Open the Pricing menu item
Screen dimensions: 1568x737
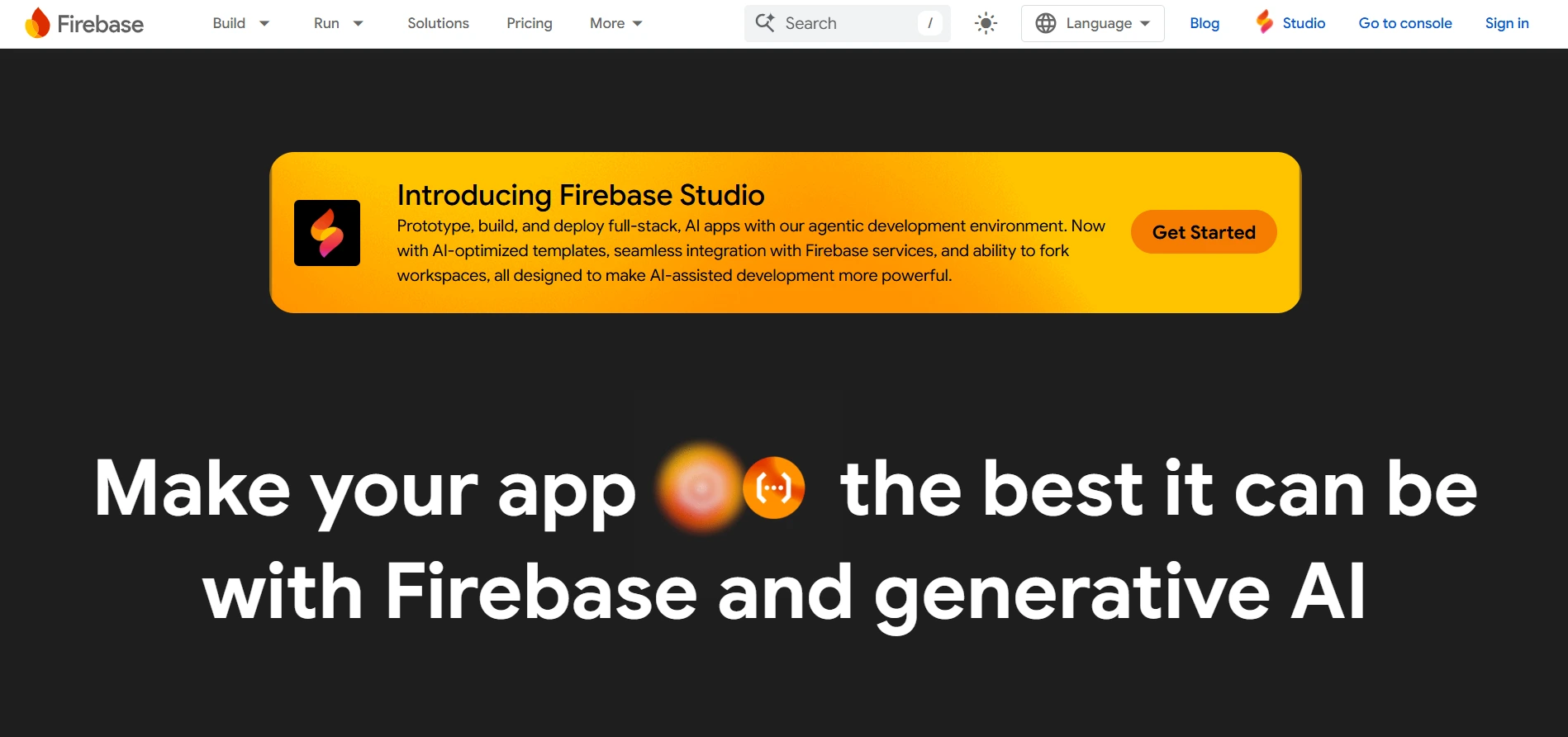click(530, 23)
